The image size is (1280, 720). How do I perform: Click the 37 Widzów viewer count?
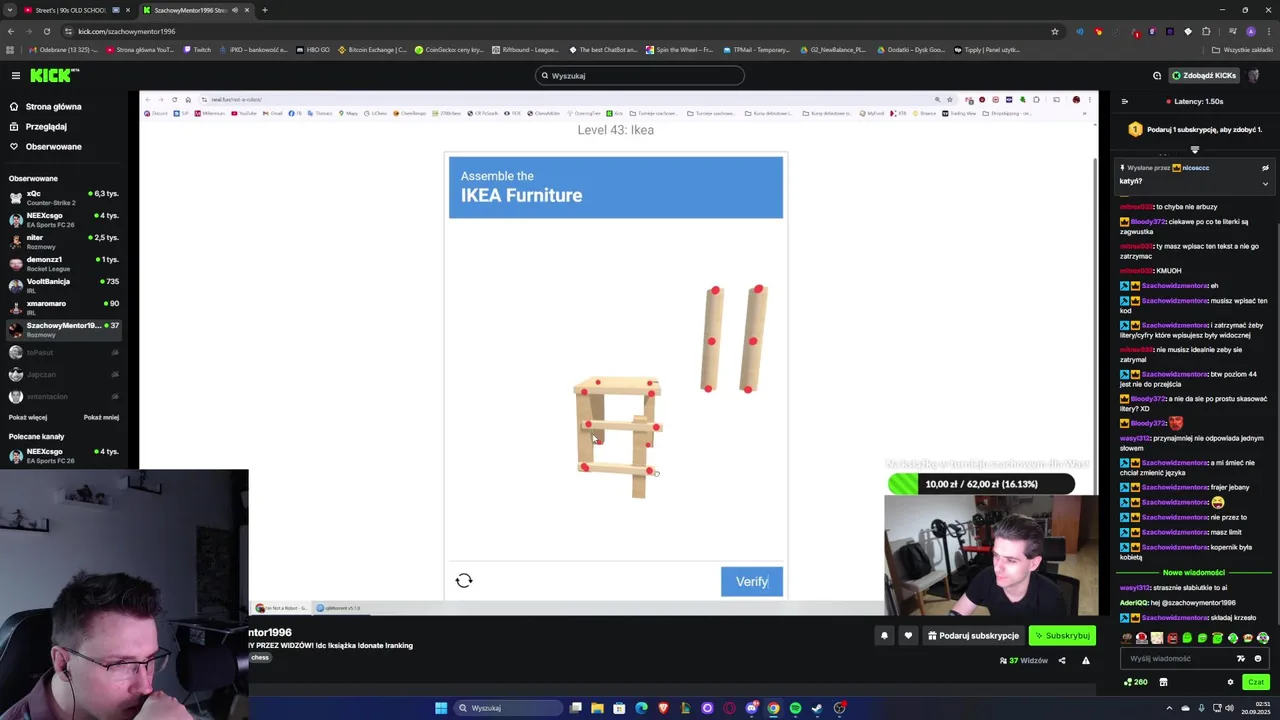(1024, 660)
